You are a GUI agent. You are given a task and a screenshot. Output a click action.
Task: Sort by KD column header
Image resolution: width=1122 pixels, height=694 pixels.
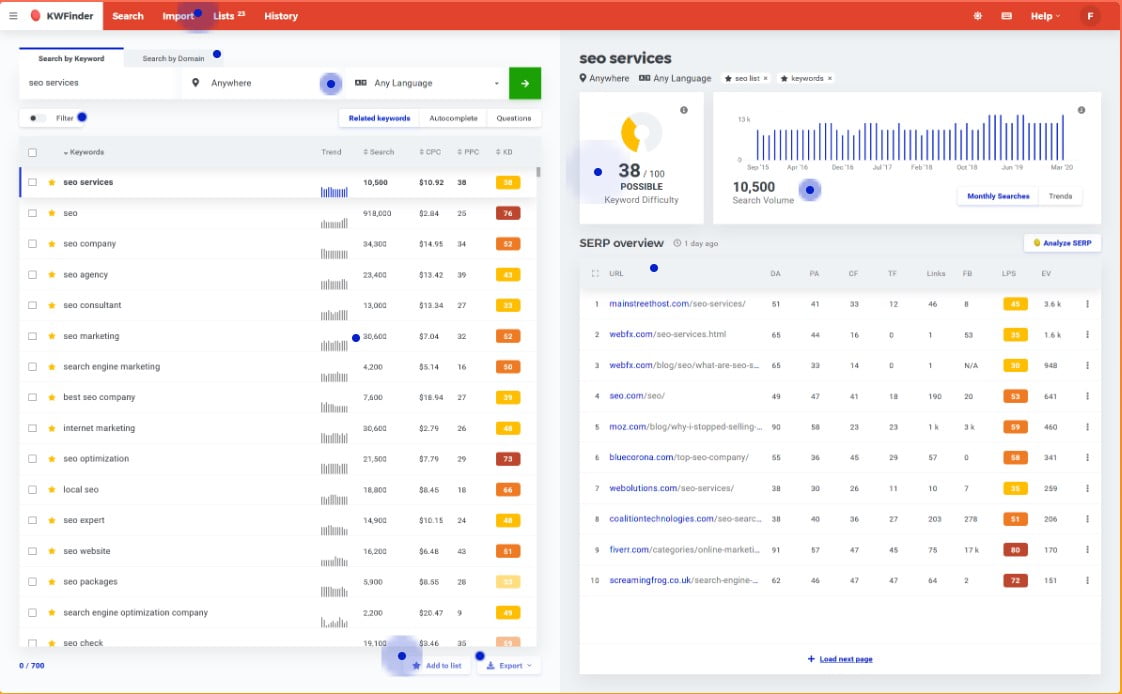tap(504, 152)
